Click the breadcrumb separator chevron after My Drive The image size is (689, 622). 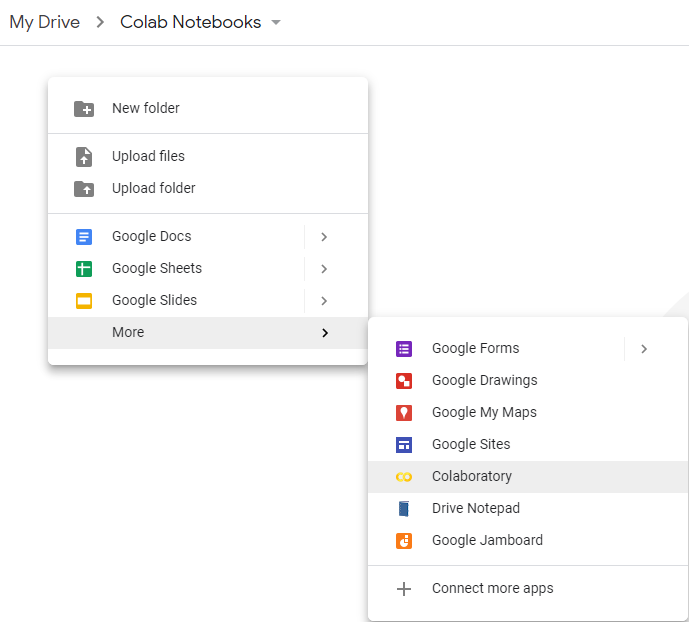100,22
